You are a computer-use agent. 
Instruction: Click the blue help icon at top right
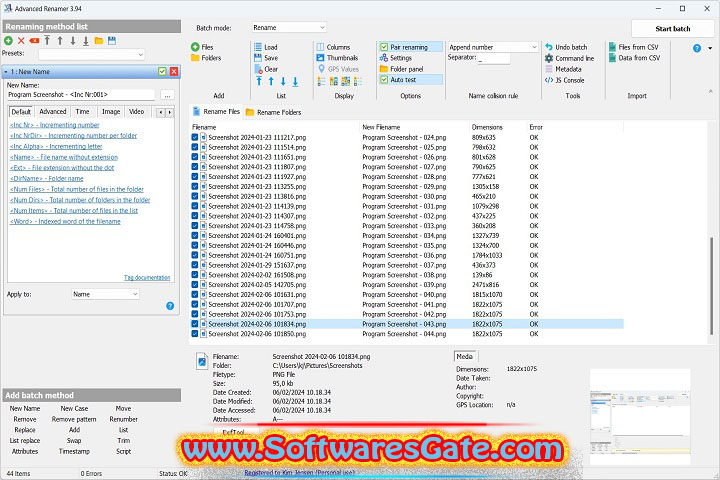(697, 48)
